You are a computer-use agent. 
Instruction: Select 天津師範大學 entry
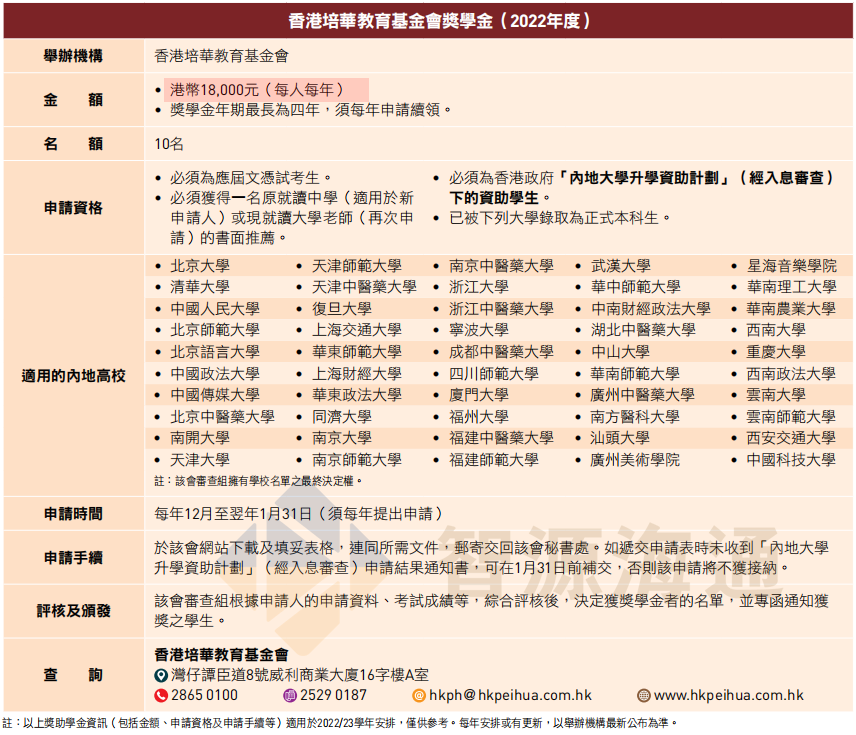point(357,266)
